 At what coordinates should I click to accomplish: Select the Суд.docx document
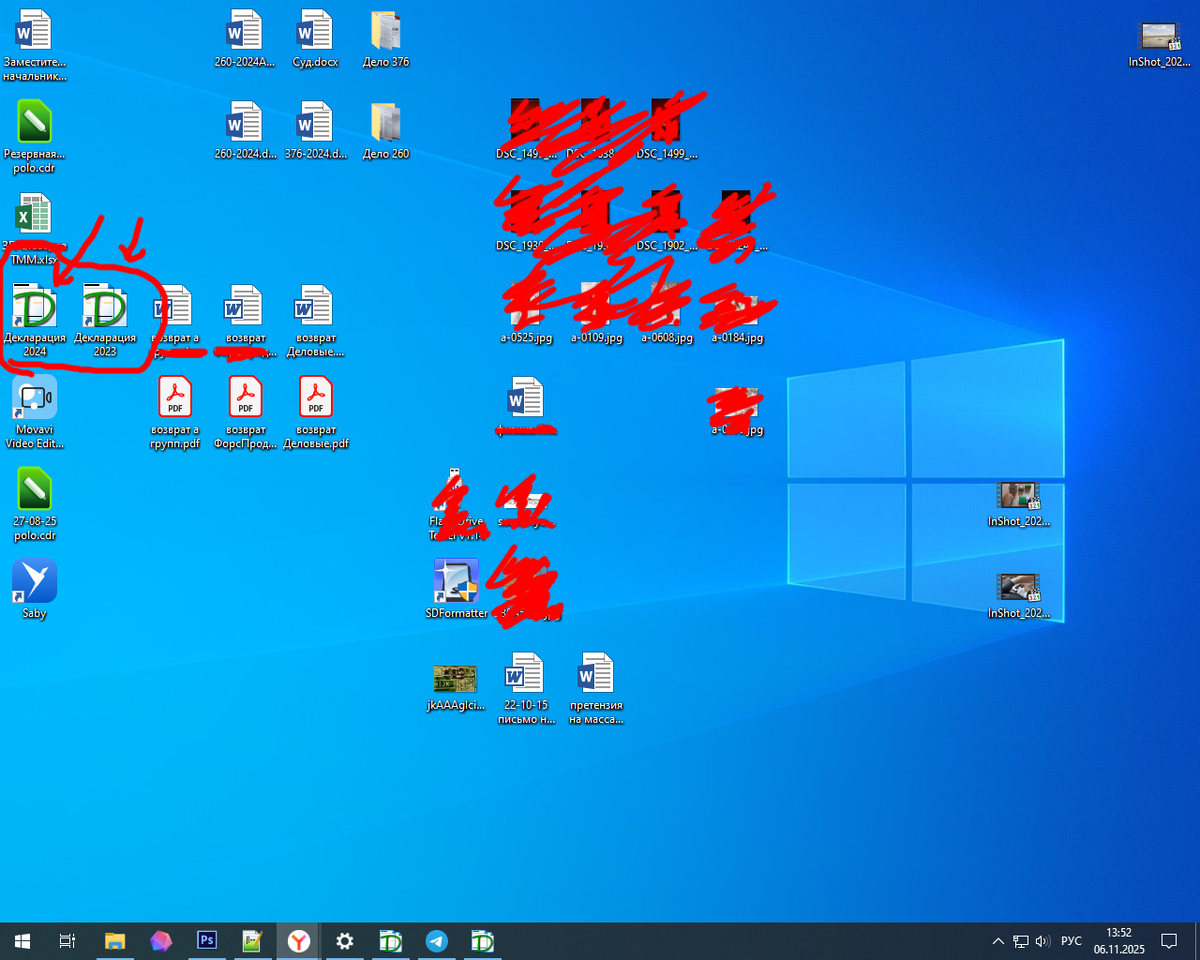tap(315, 39)
